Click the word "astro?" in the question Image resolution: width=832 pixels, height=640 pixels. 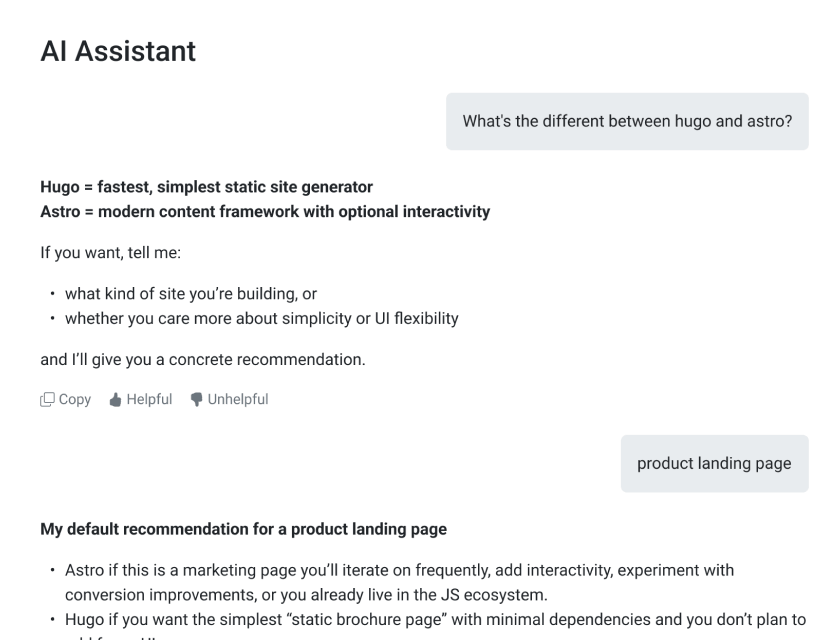768,121
